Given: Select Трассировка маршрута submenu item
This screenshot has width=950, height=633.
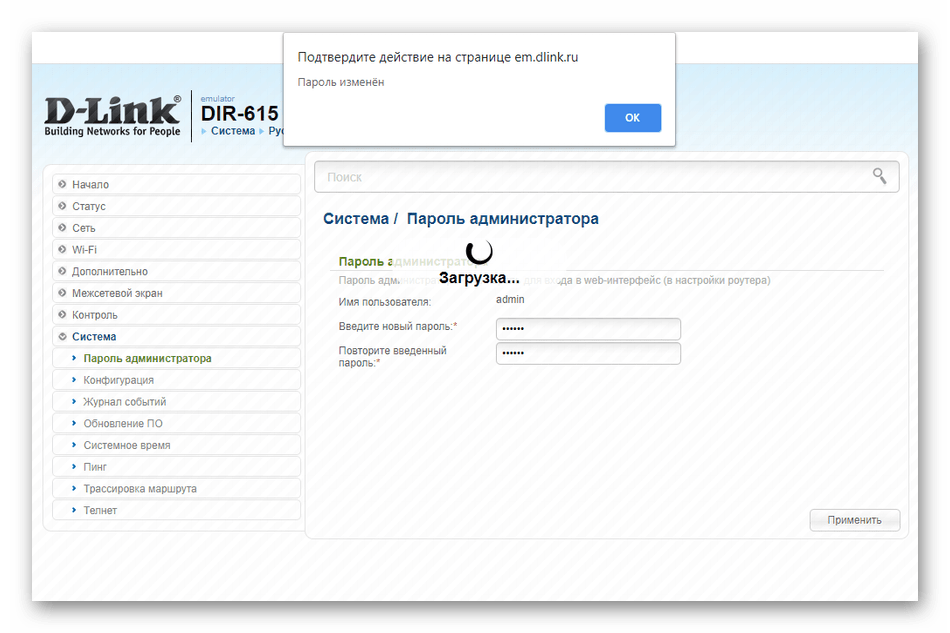Looking at the screenshot, I should [x=176, y=489].
